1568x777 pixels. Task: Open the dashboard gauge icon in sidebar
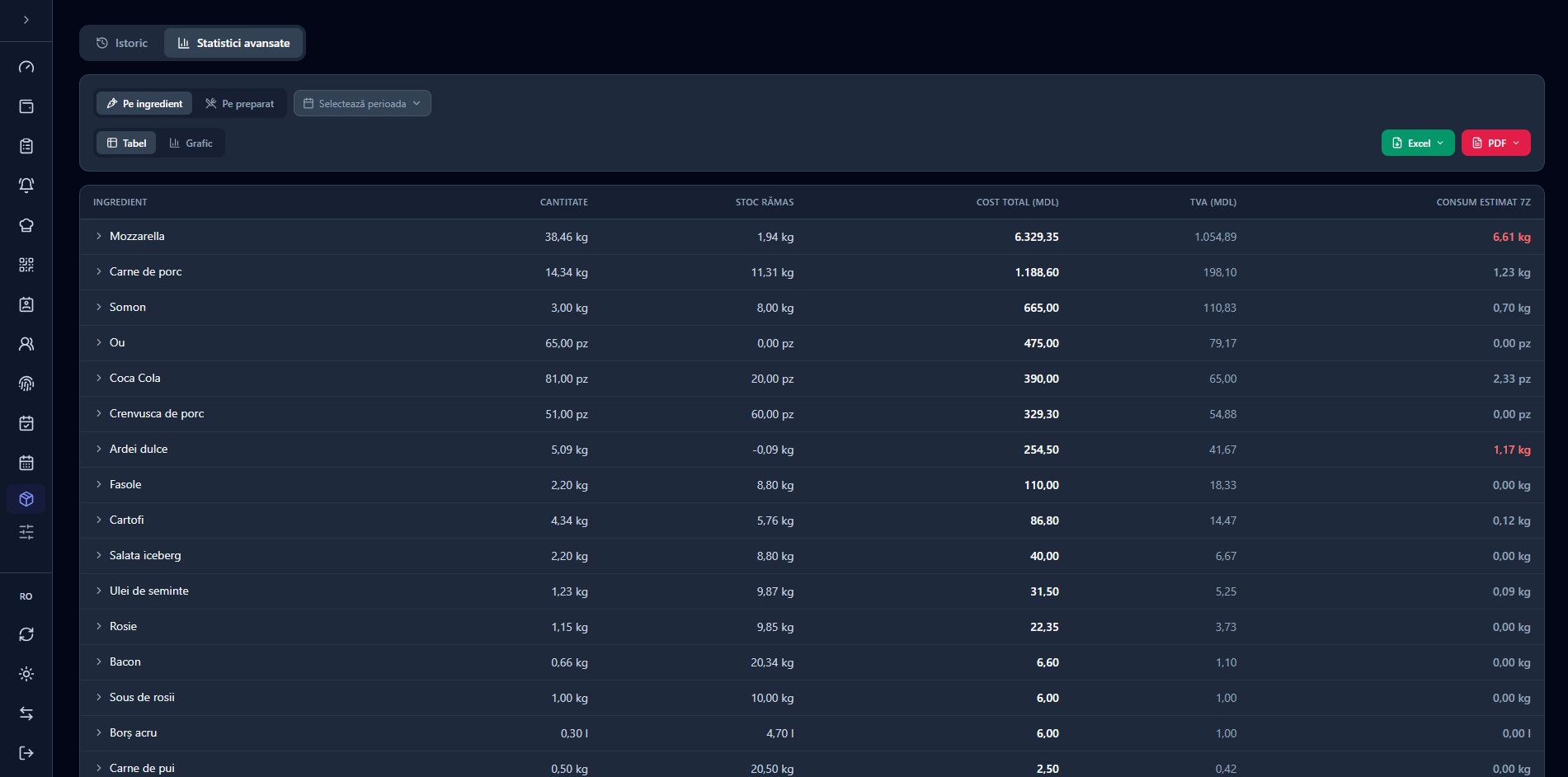coord(26,67)
